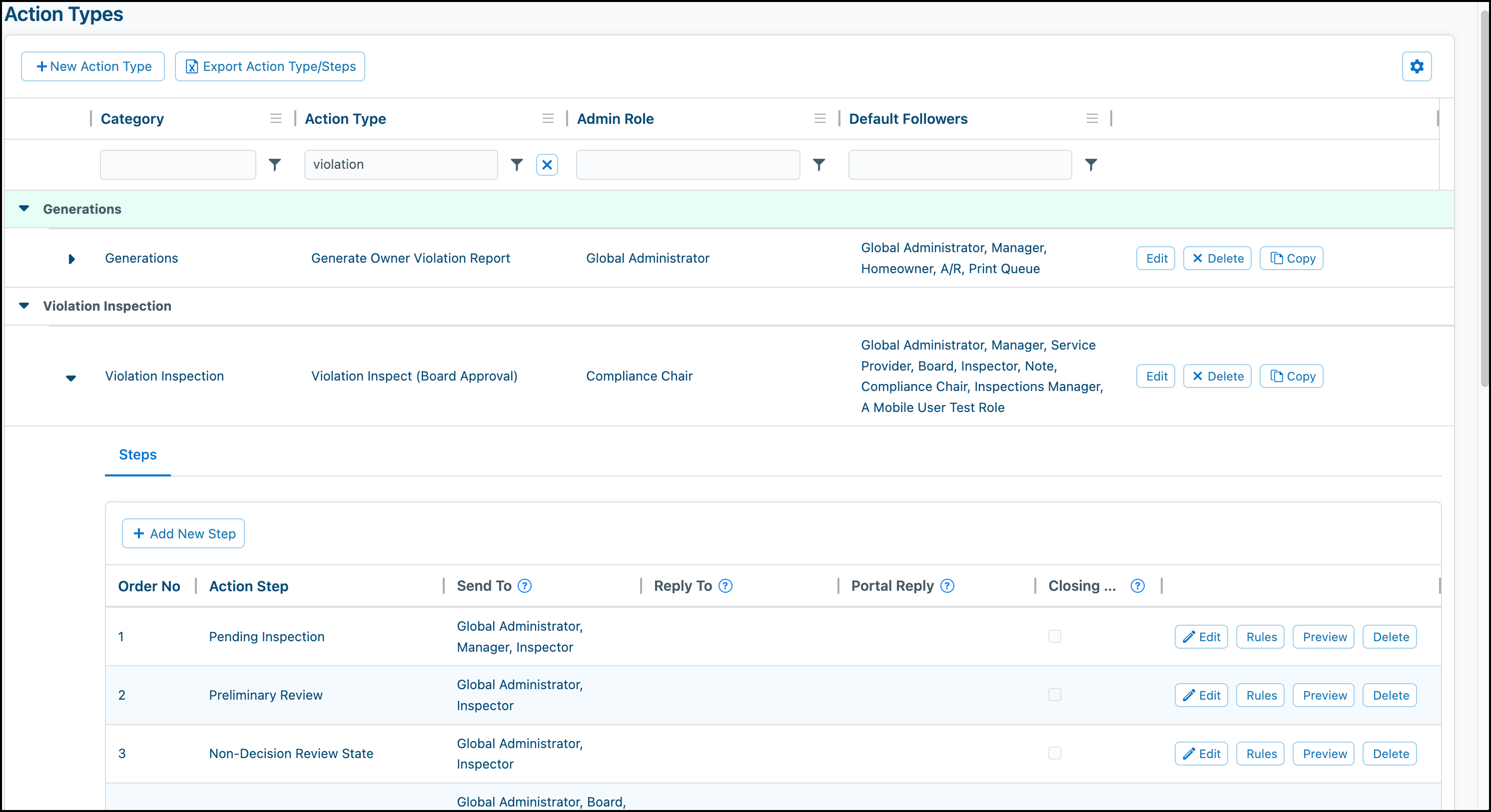The height and width of the screenshot is (812, 1491).
Task: Sort by the Admin Role column header
Action: click(615, 118)
